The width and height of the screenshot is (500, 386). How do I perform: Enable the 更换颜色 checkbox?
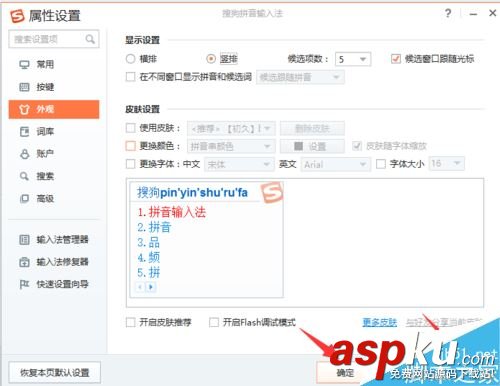(130, 146)
